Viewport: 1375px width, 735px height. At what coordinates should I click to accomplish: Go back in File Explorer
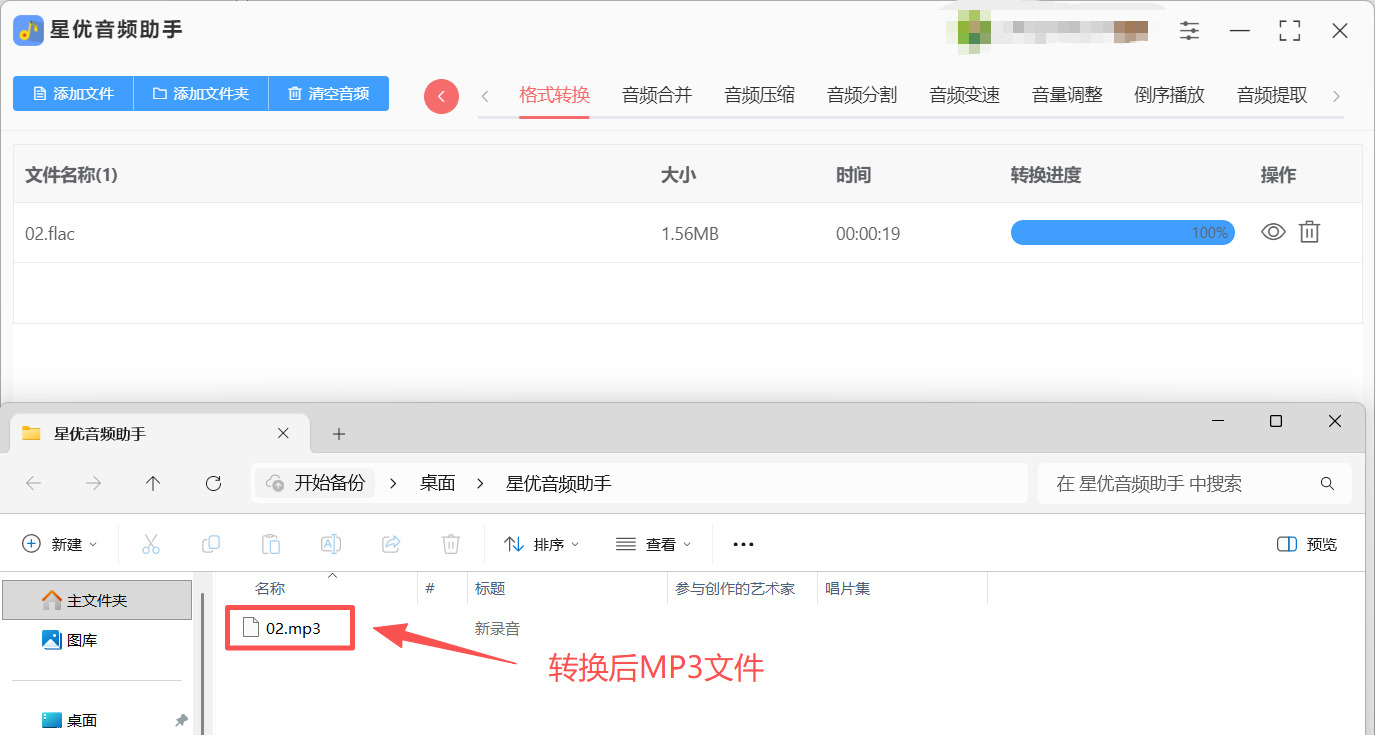tap(33, 483)
